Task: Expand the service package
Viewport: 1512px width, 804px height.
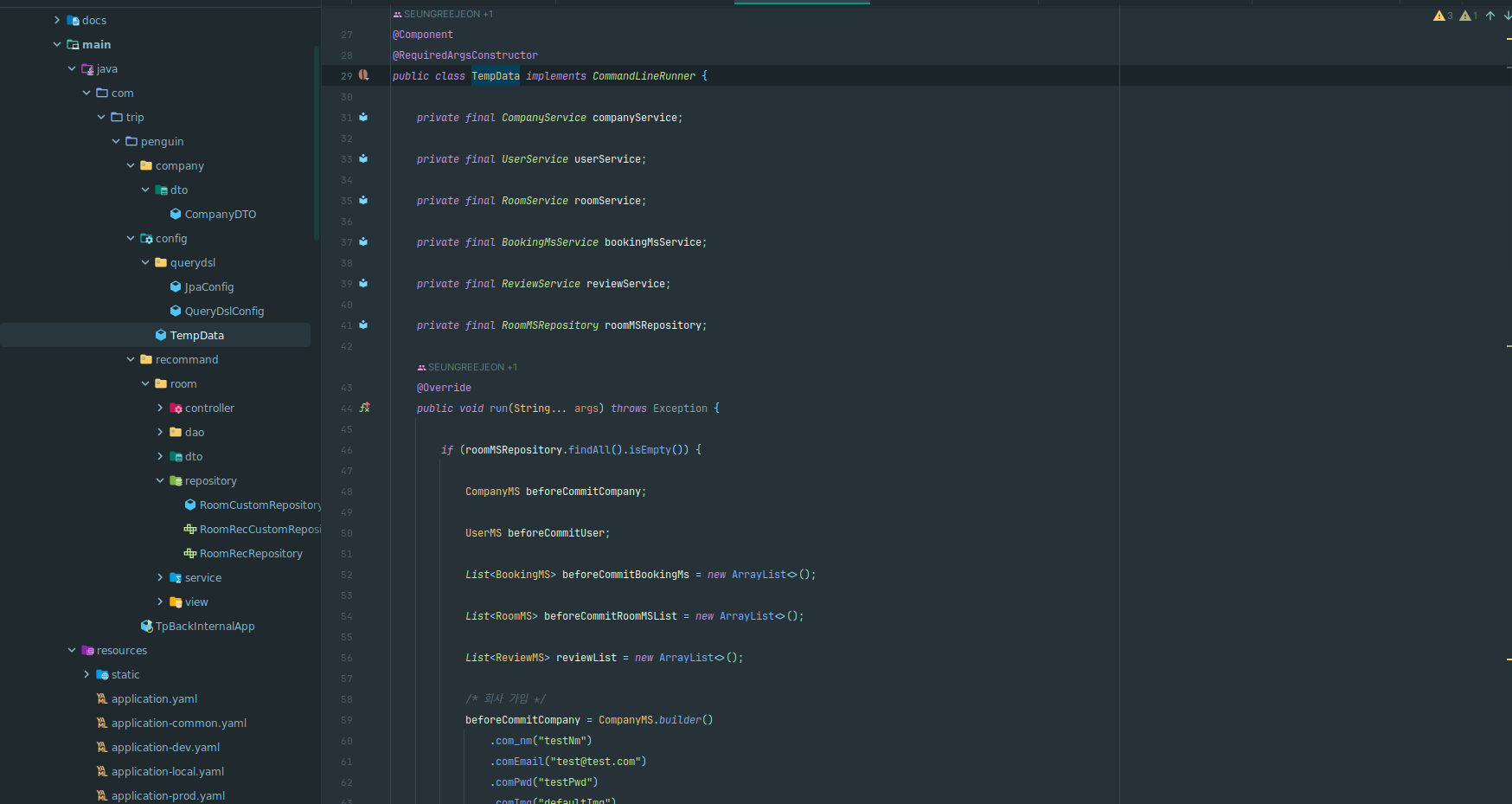Action: click(x=160, y=577)
